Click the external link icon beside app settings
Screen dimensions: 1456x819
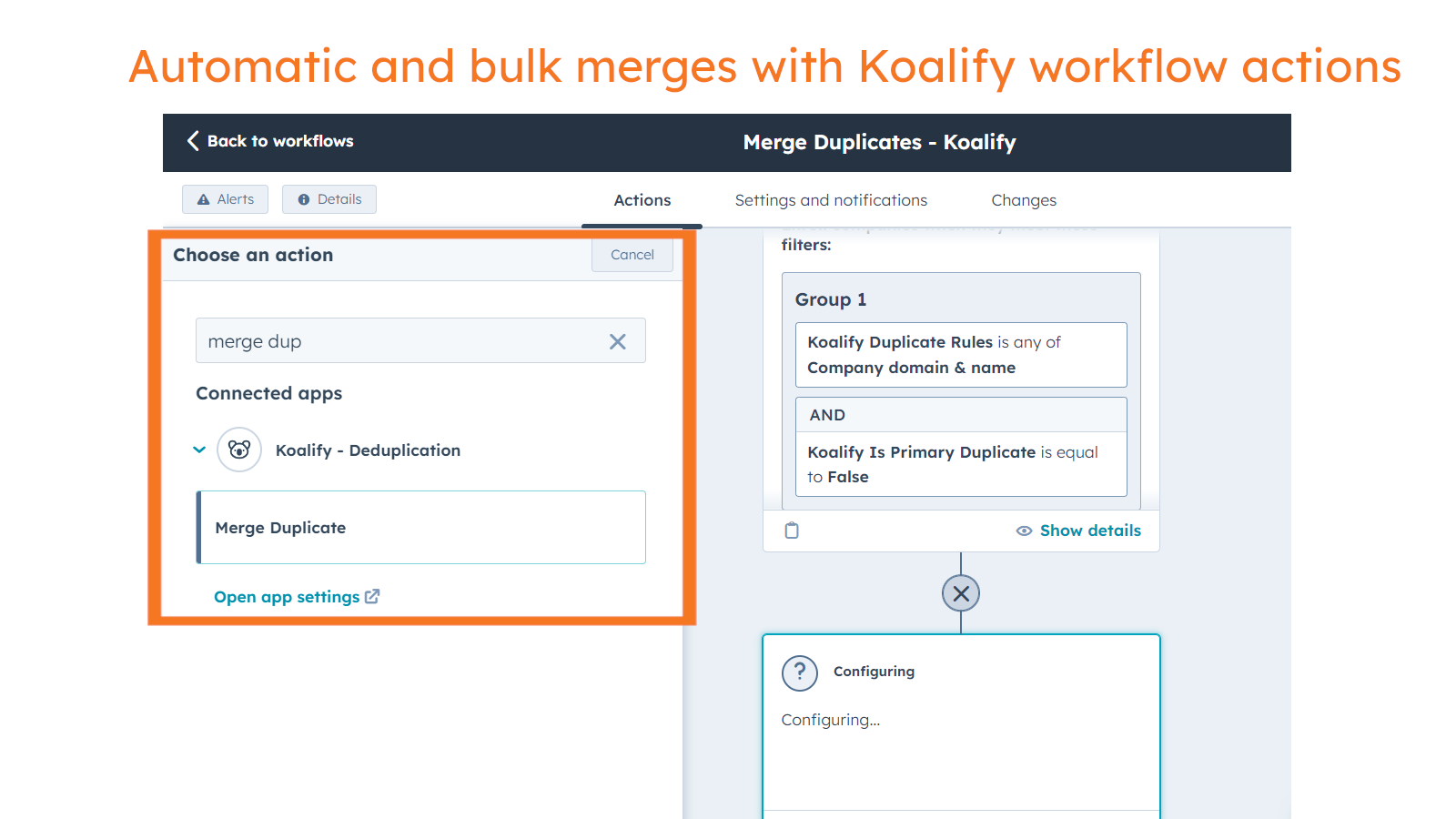click(372, 596)
